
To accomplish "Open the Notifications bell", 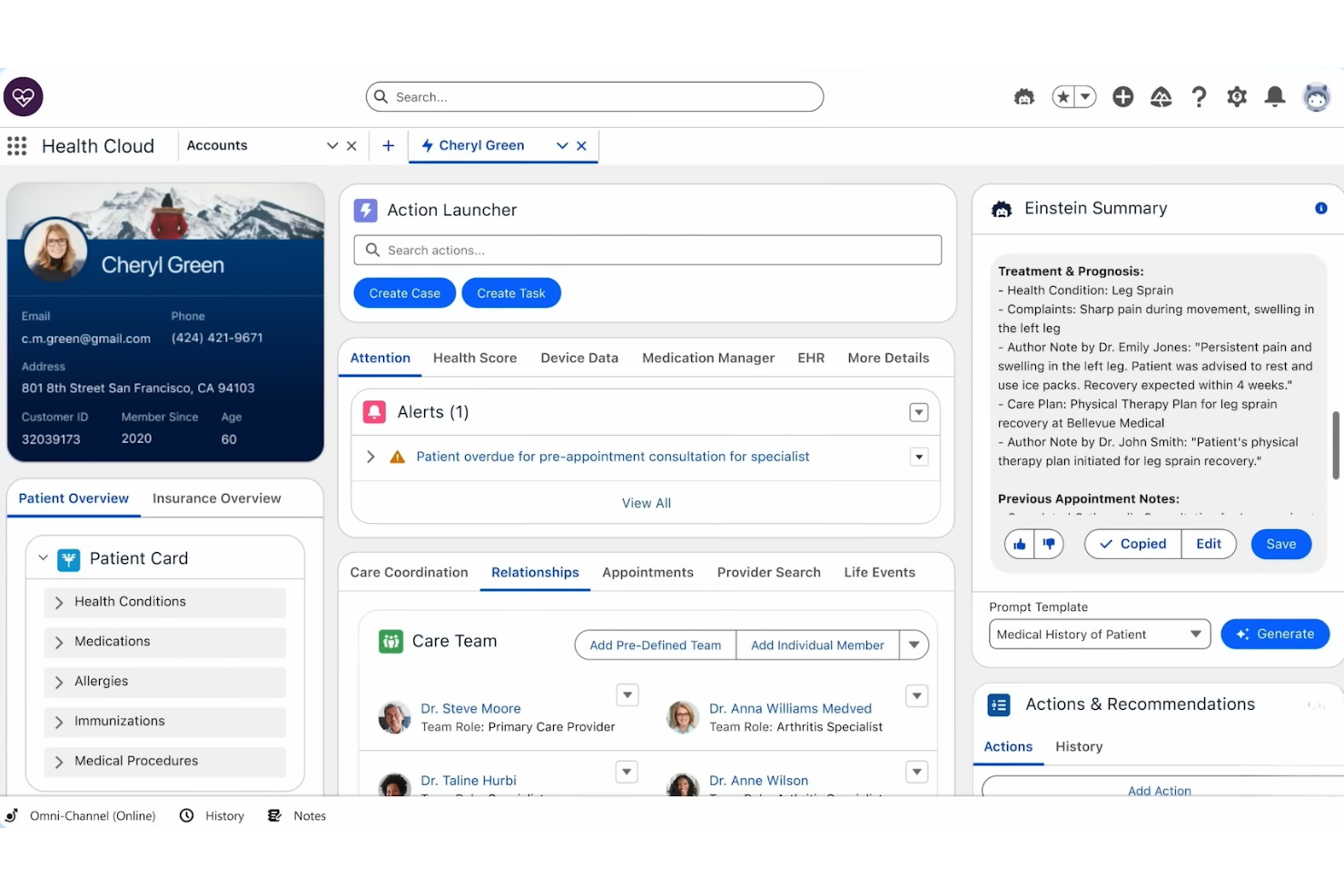I will pos(1275,97).
